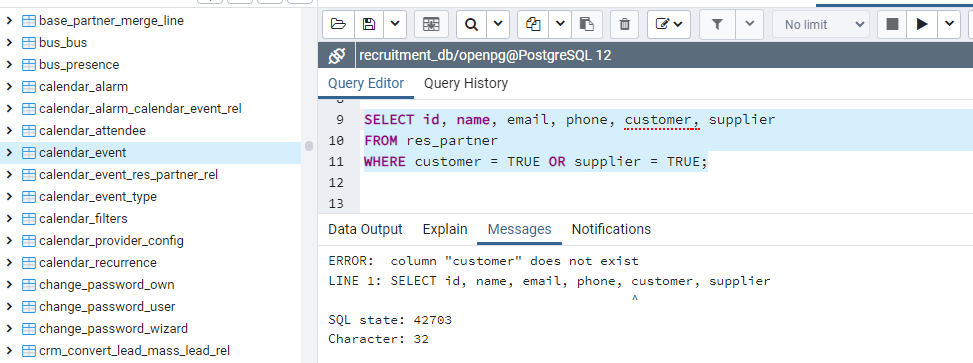Click the Copy icon in toolbar
Screen dimensions: 973x363
(533, 24)
